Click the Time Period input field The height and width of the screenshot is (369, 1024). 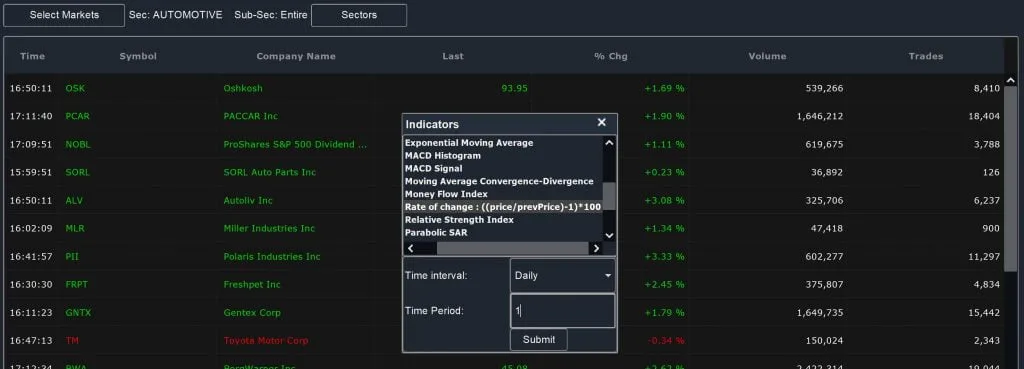(x=562, y=311)
